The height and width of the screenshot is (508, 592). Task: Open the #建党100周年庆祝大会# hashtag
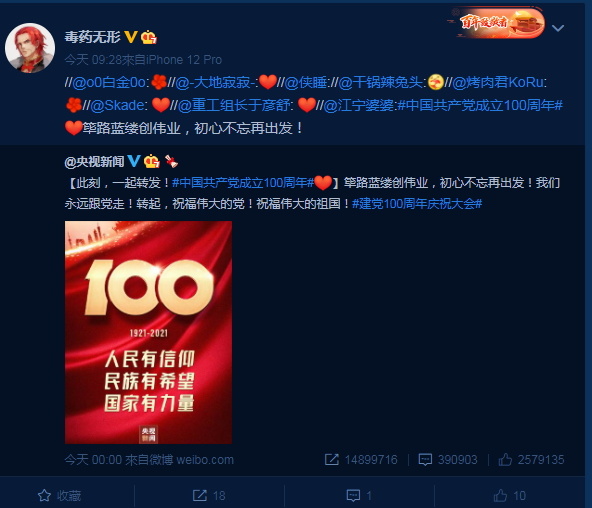(x=417, y=204)
